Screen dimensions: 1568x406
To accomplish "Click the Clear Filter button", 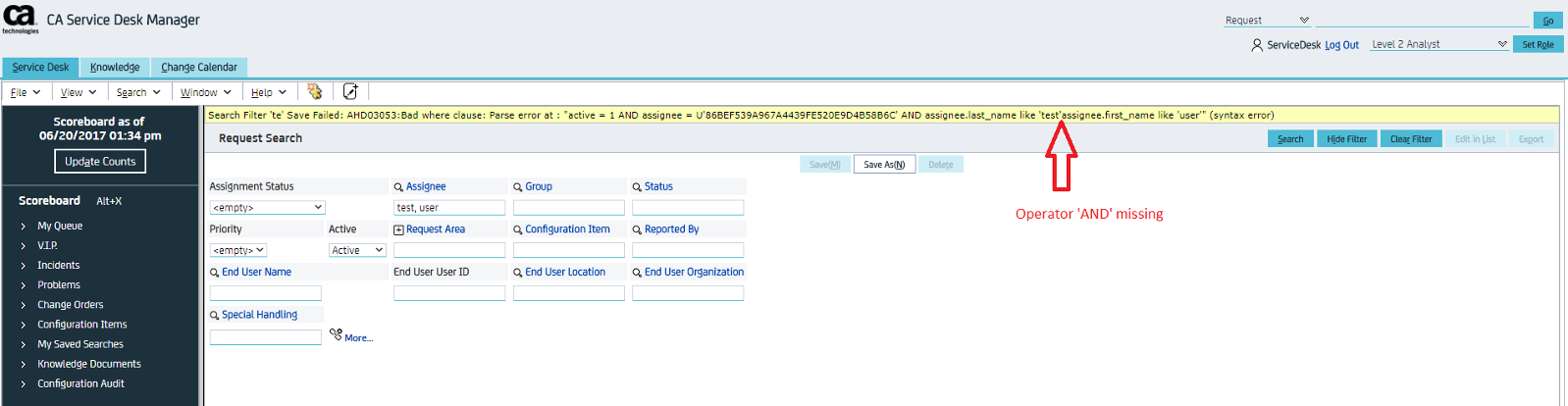I will click(1411, 139).
